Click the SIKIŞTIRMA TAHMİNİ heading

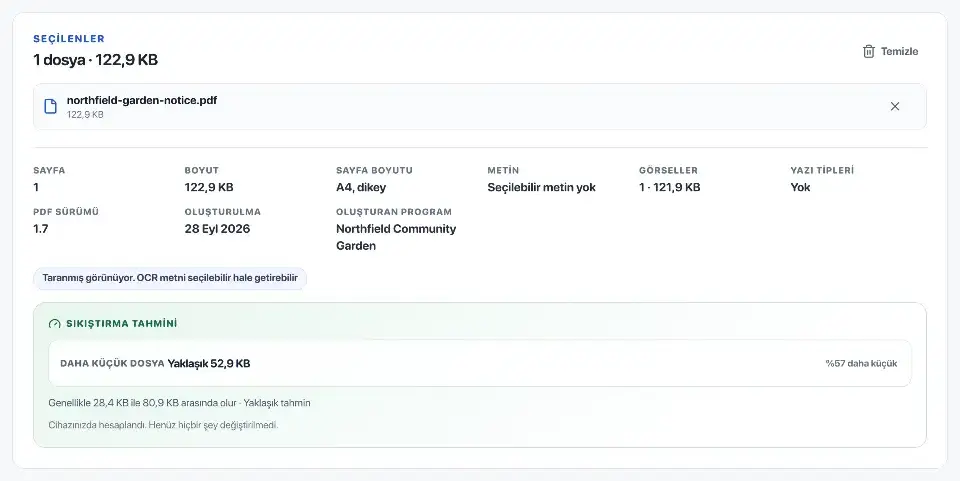tap(122, 324)
